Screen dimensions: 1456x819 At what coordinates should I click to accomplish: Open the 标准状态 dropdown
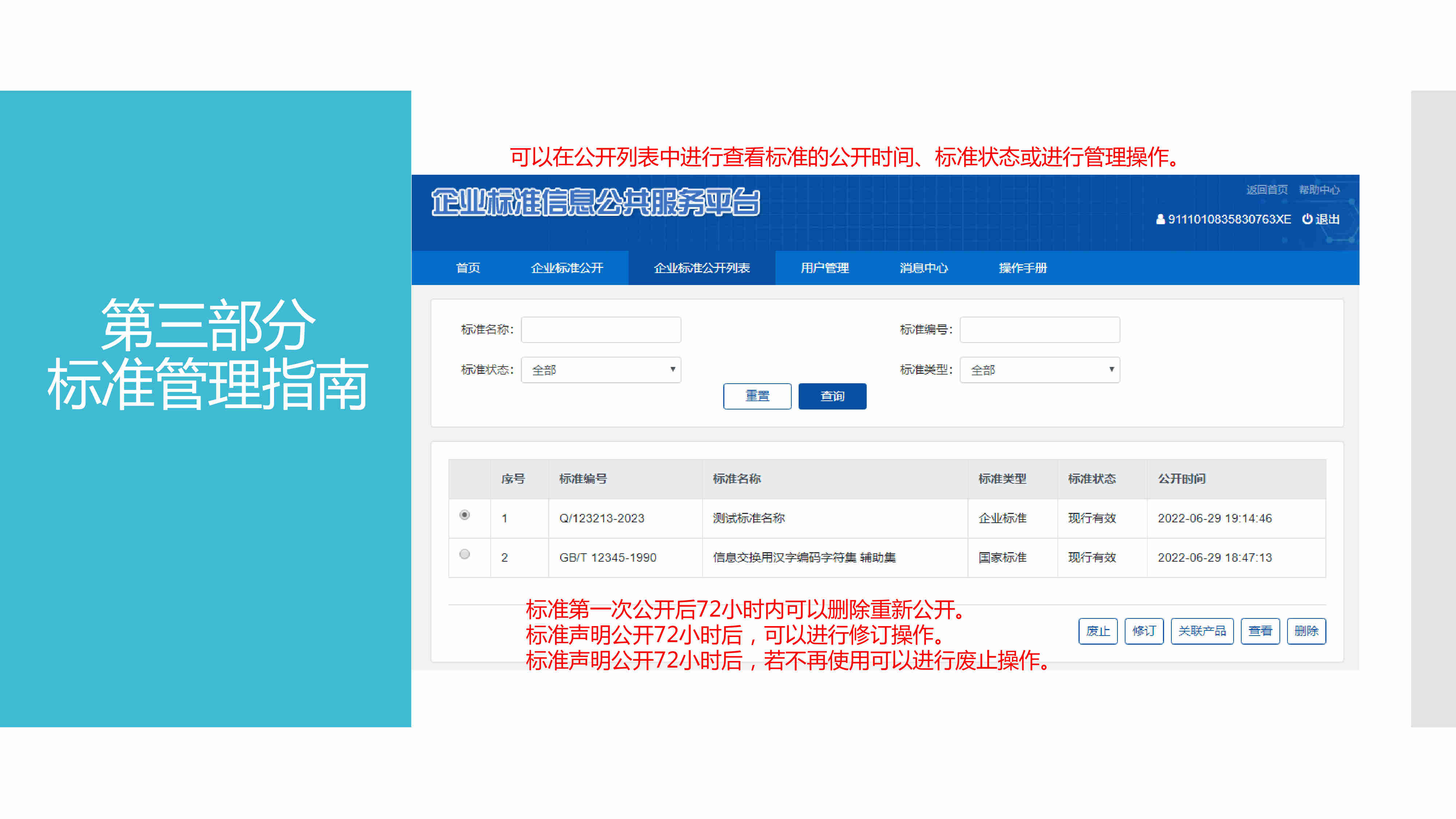click(x=601, y=370)
